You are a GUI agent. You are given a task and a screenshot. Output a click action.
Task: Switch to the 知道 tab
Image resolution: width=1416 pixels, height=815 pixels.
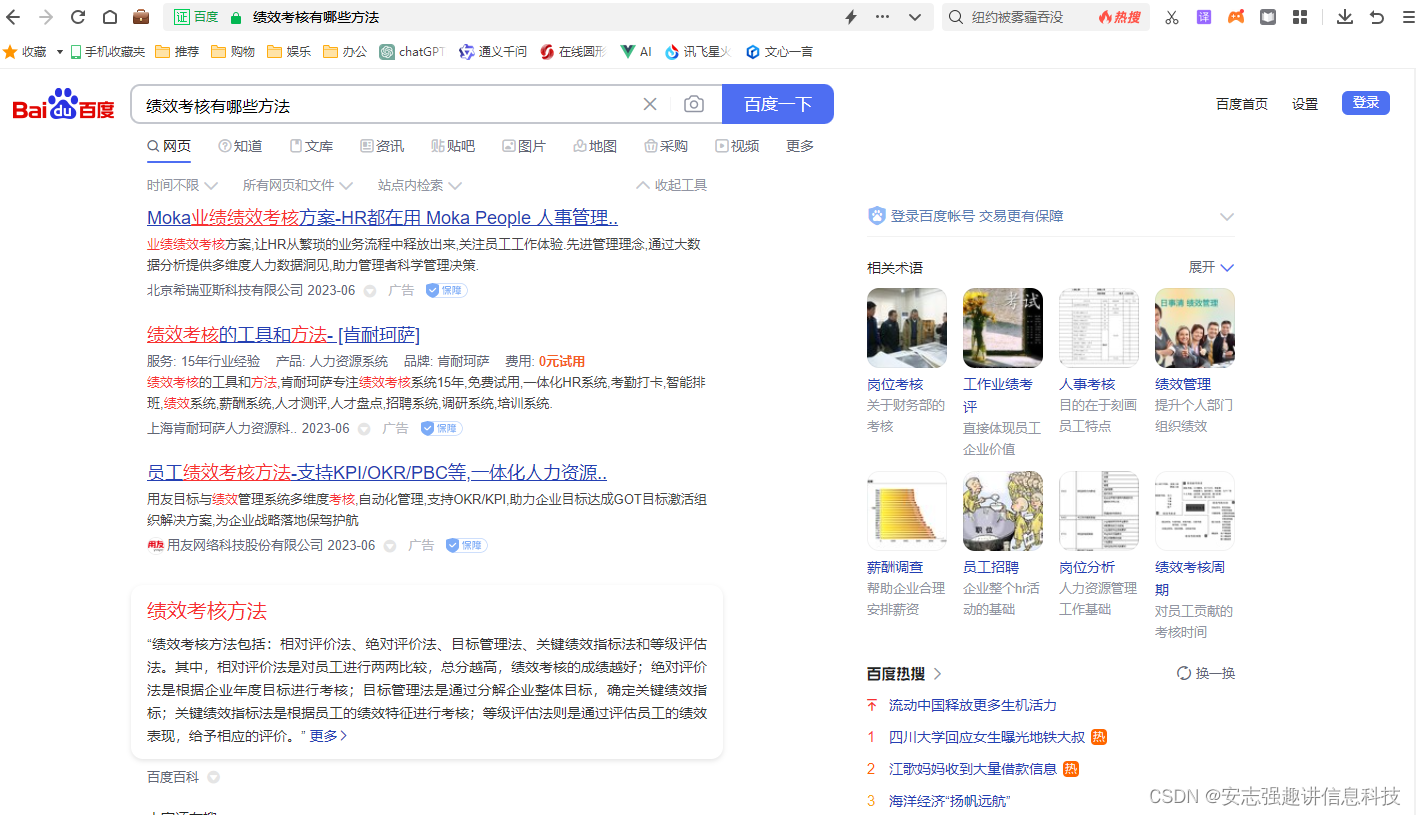click(240, 146)
